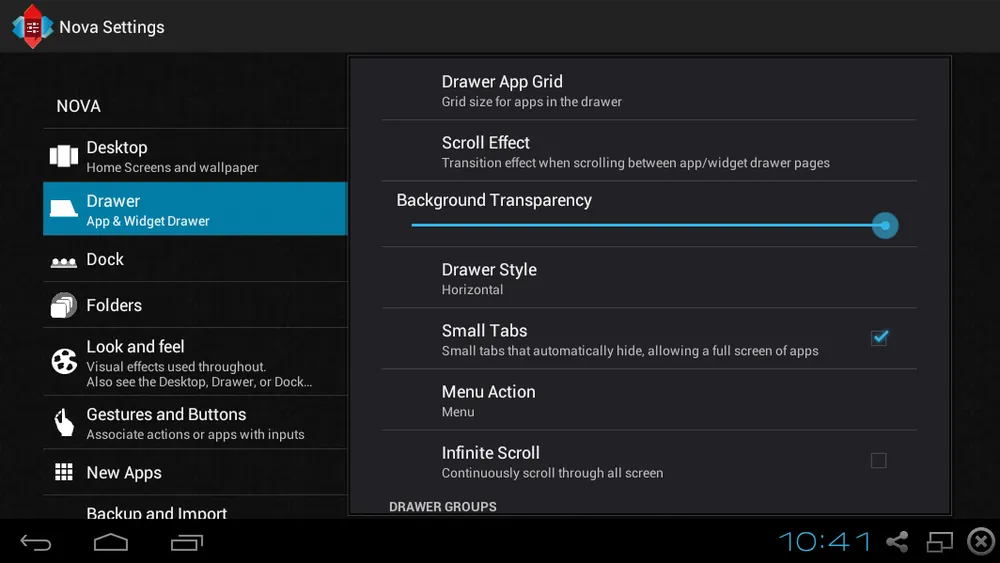Click the Desktop home screens icon

pyautogui.click(x=64, y=156)
